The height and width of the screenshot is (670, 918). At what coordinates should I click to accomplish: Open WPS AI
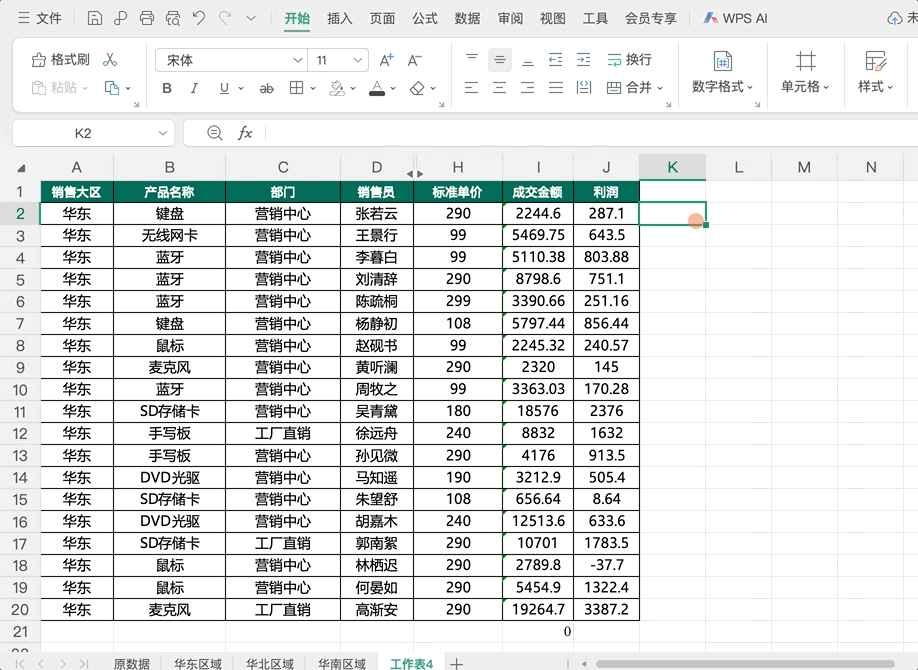[x=735, y=18]
